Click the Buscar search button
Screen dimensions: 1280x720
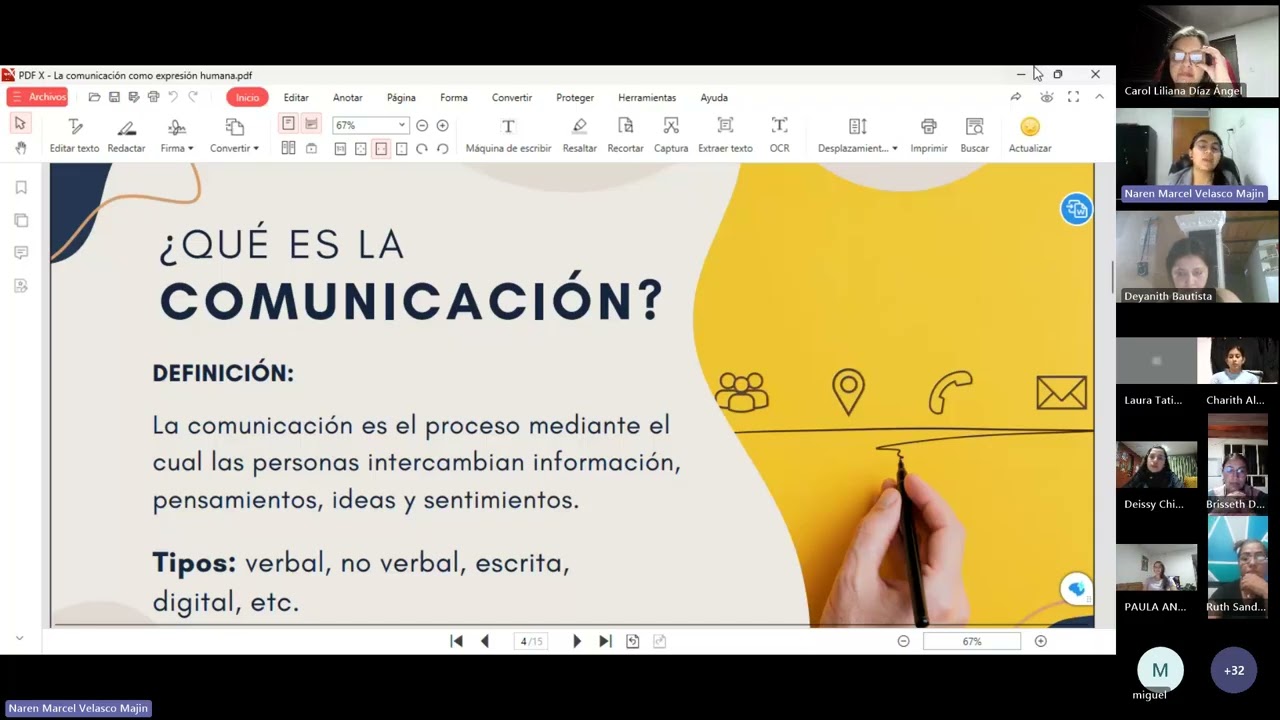click(x=974, y=135)
